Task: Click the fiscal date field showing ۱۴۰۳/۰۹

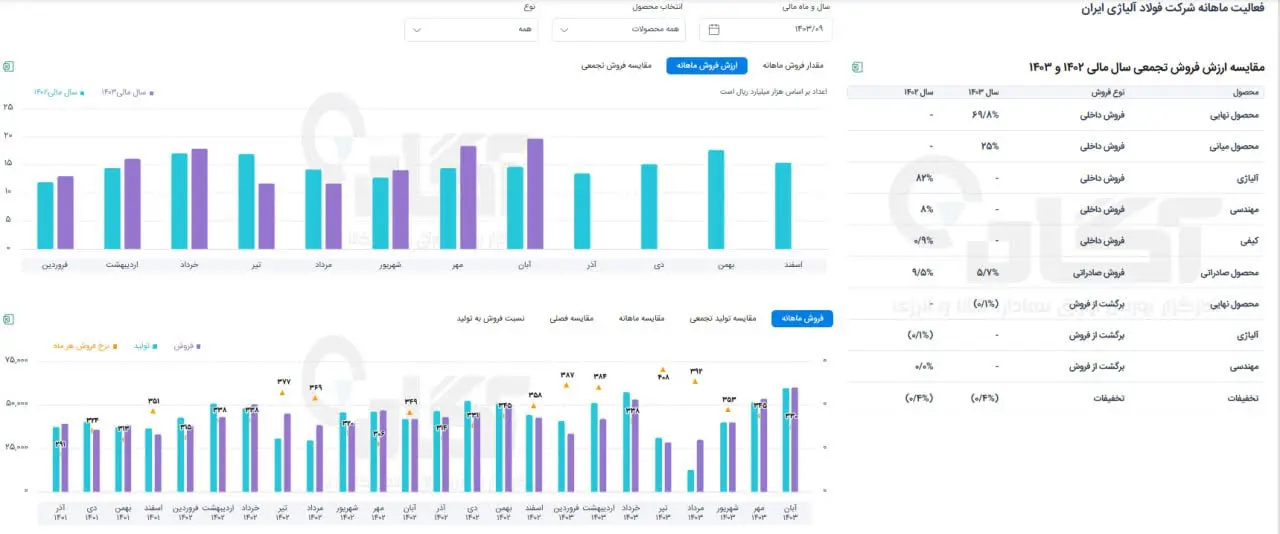Action: tap(768, 29)
